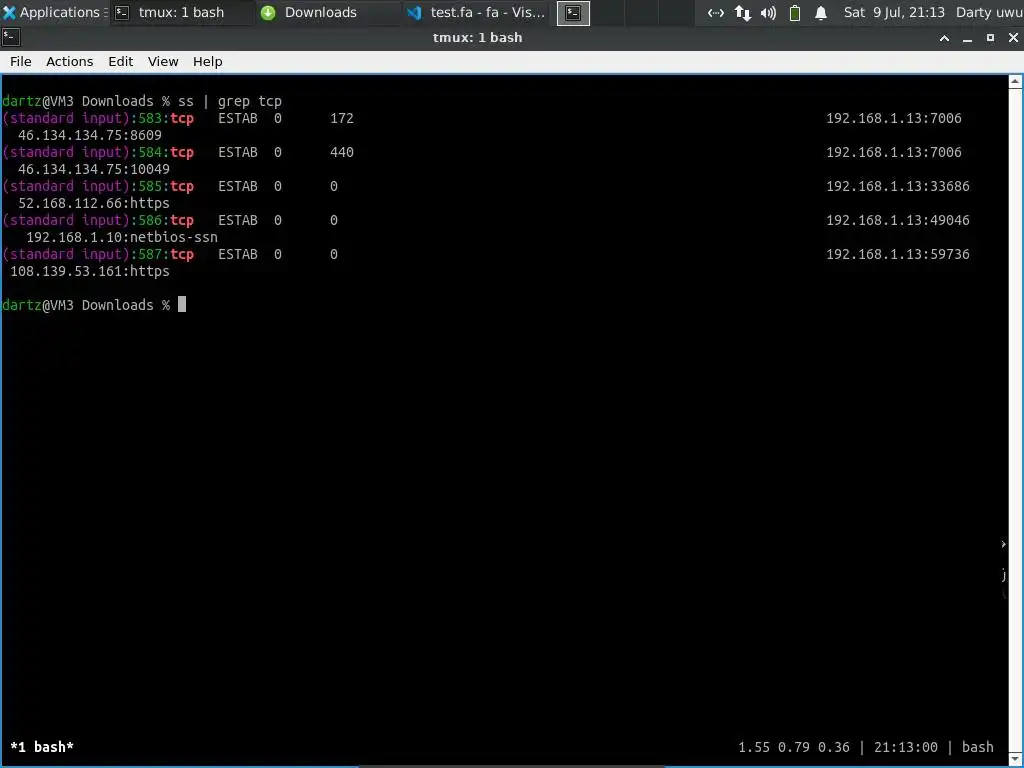1024x768 pixels.
Task: Click the 192.168.1.13:33686 local address
Action: [898, 186]
